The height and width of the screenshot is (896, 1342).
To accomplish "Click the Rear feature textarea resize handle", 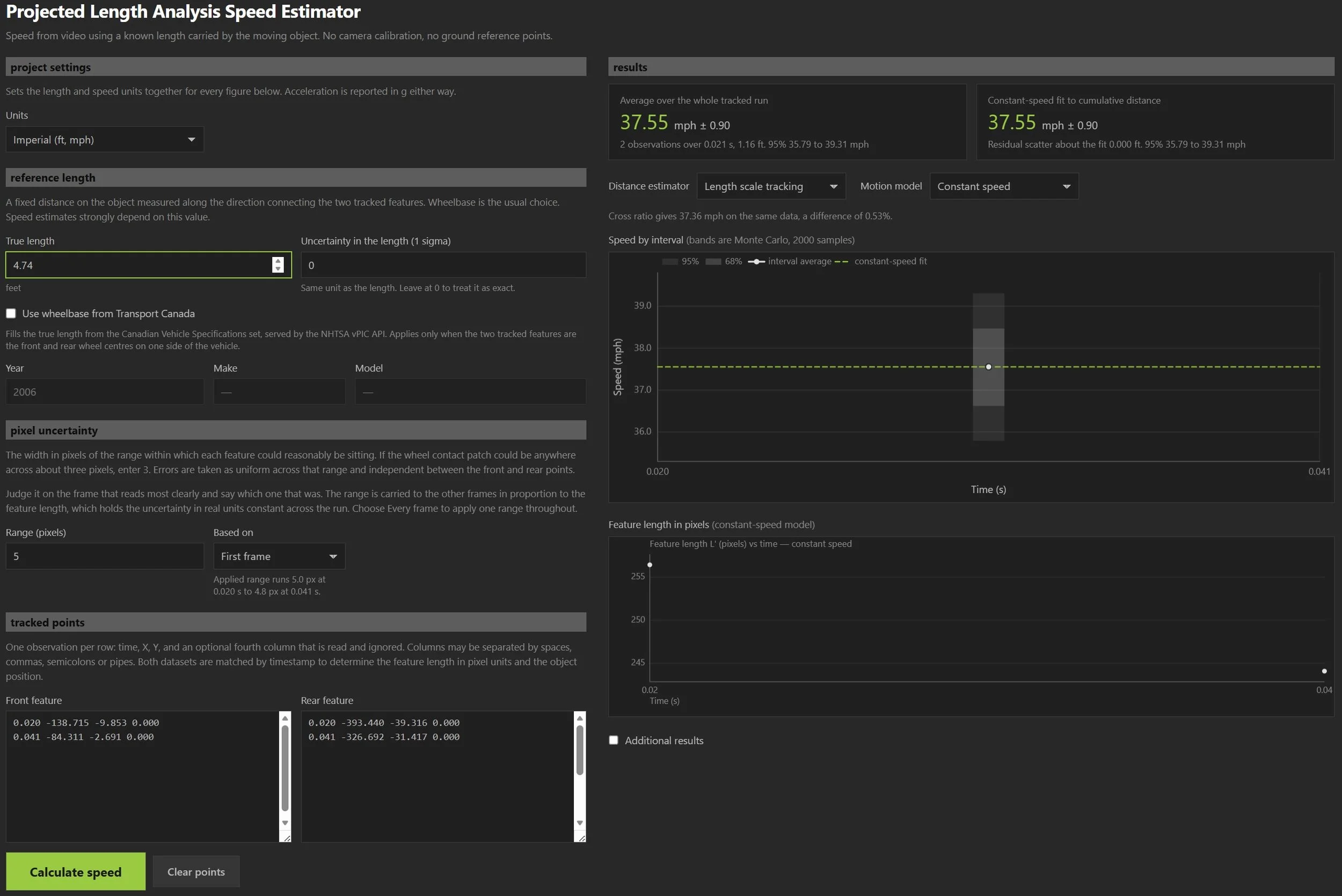I will (581, 837).
